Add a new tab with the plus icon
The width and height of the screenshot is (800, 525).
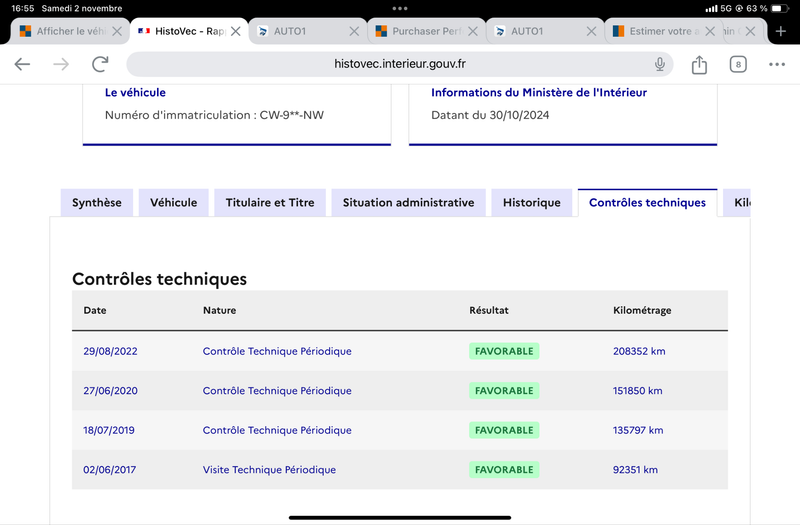pos(781,31)
